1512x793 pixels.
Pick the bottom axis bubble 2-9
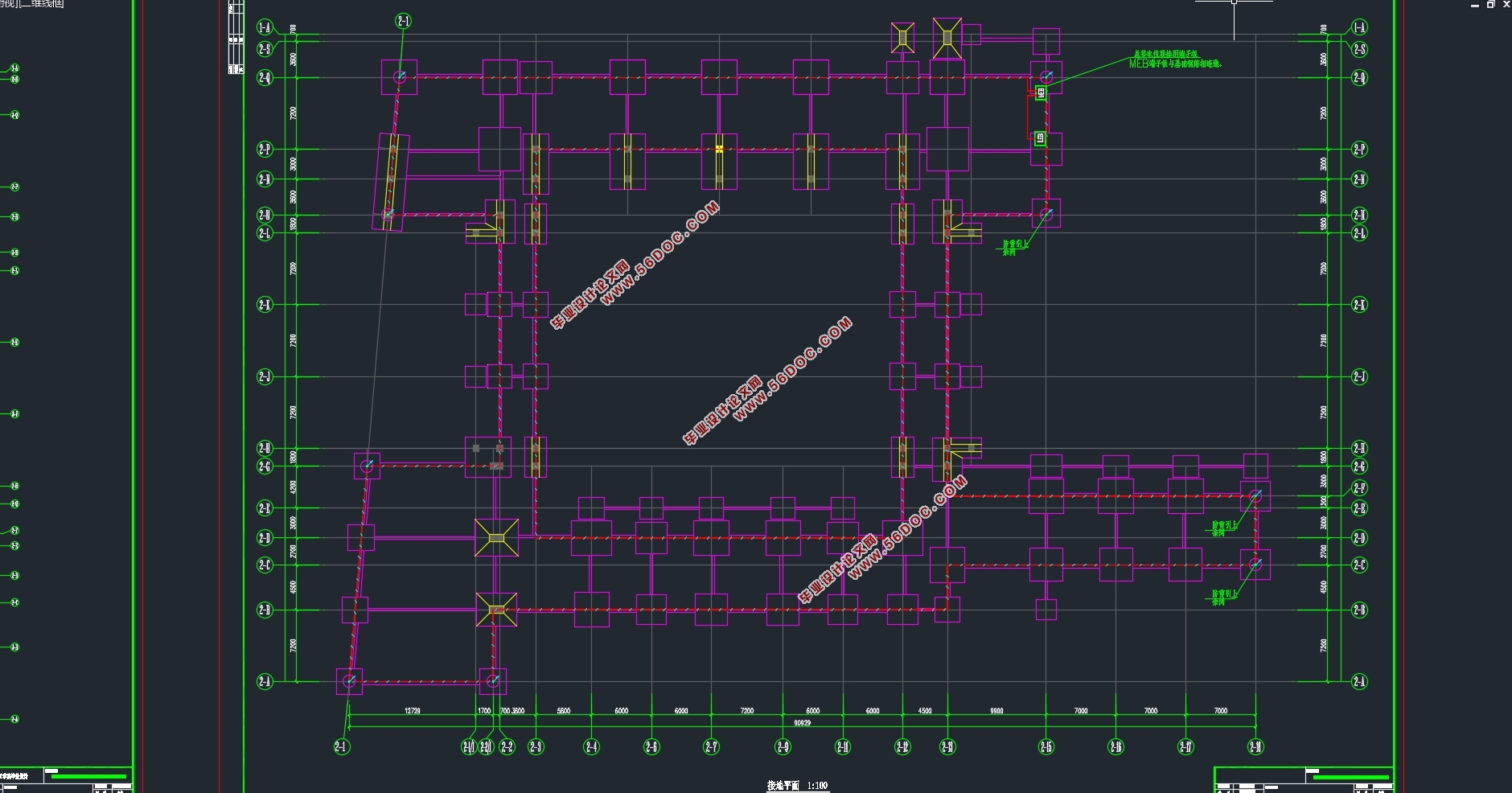pos(783,747)
